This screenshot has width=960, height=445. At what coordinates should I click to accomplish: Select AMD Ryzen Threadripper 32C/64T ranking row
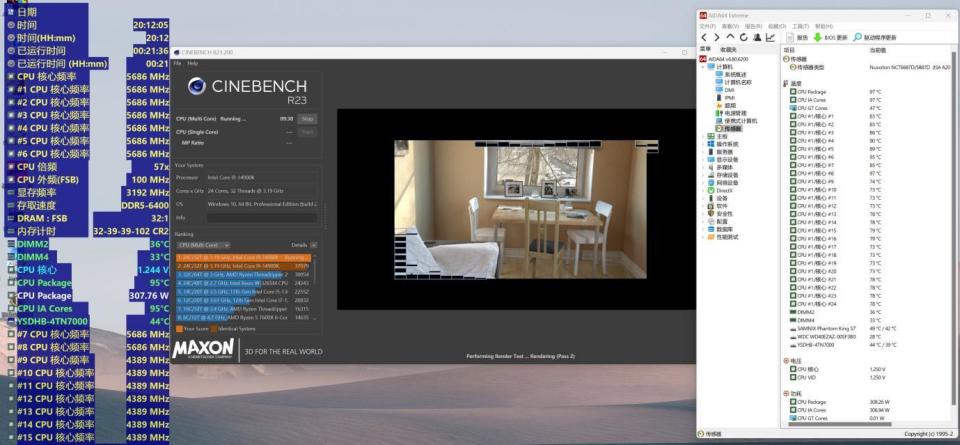click(x=244, y=275)
